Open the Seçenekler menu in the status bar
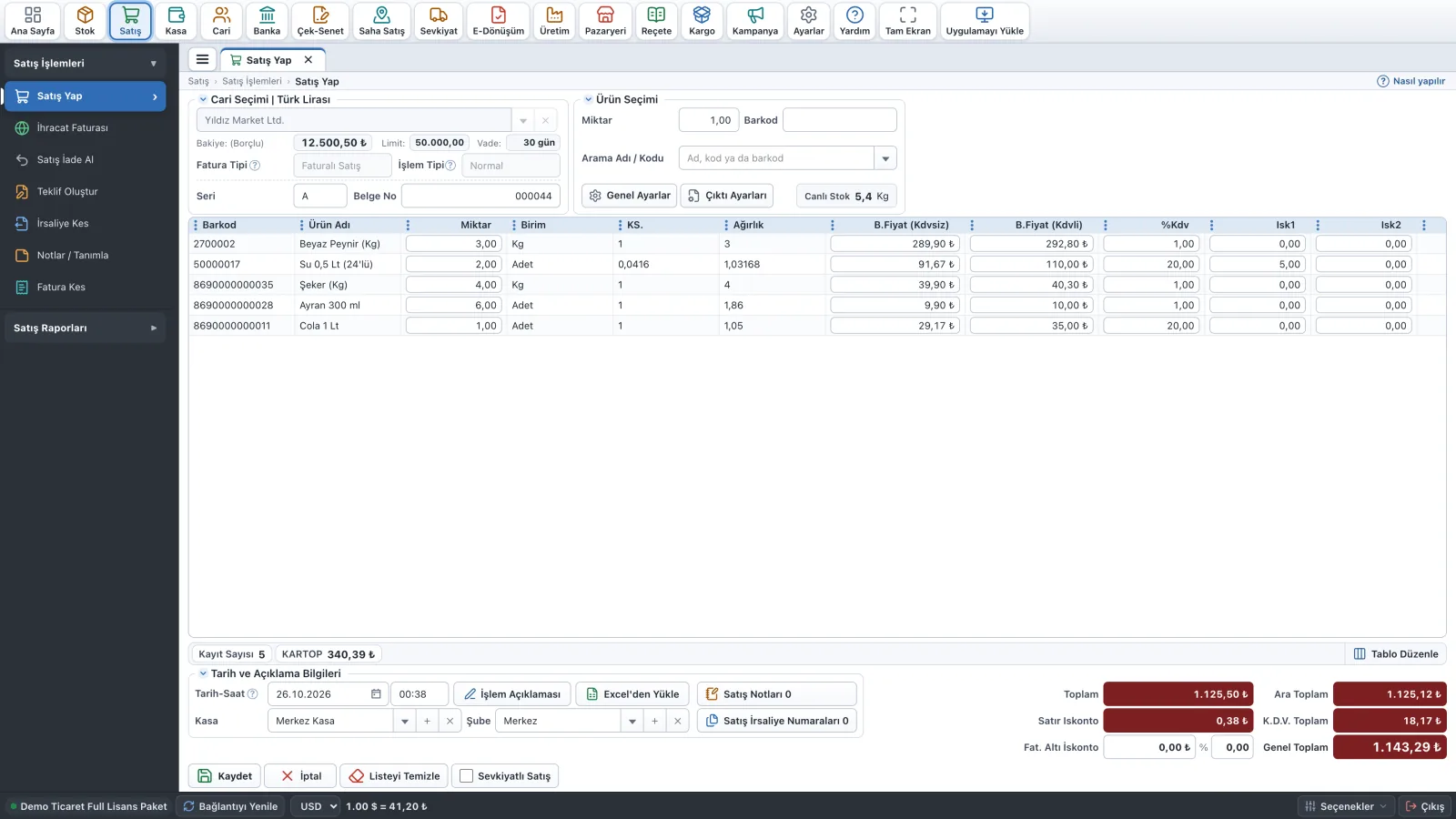This screenshot has width=1456, height=819. (x=1346, y=806)
